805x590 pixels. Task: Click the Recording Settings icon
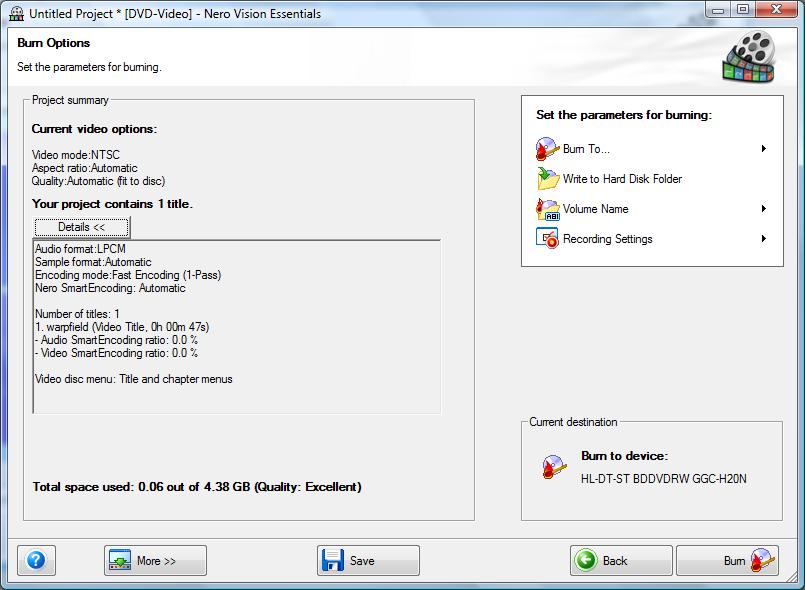[547, 239]
